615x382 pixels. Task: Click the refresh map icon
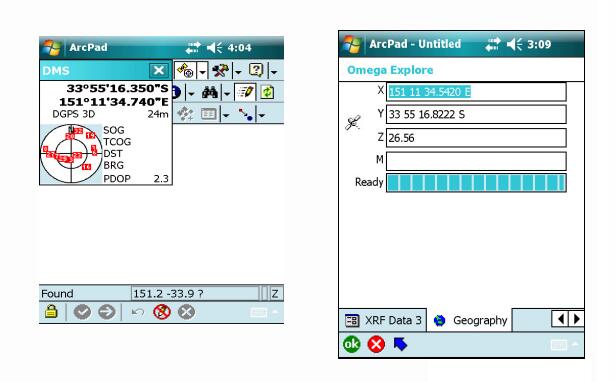coord(267,93)
